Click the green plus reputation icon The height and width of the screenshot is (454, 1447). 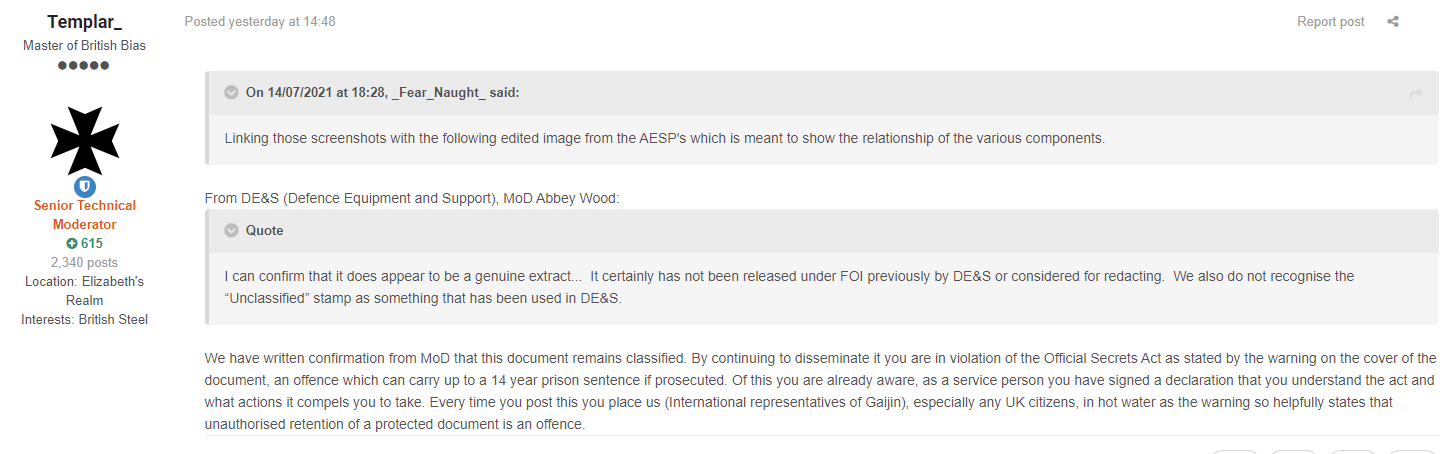click(x=72, y=243)
